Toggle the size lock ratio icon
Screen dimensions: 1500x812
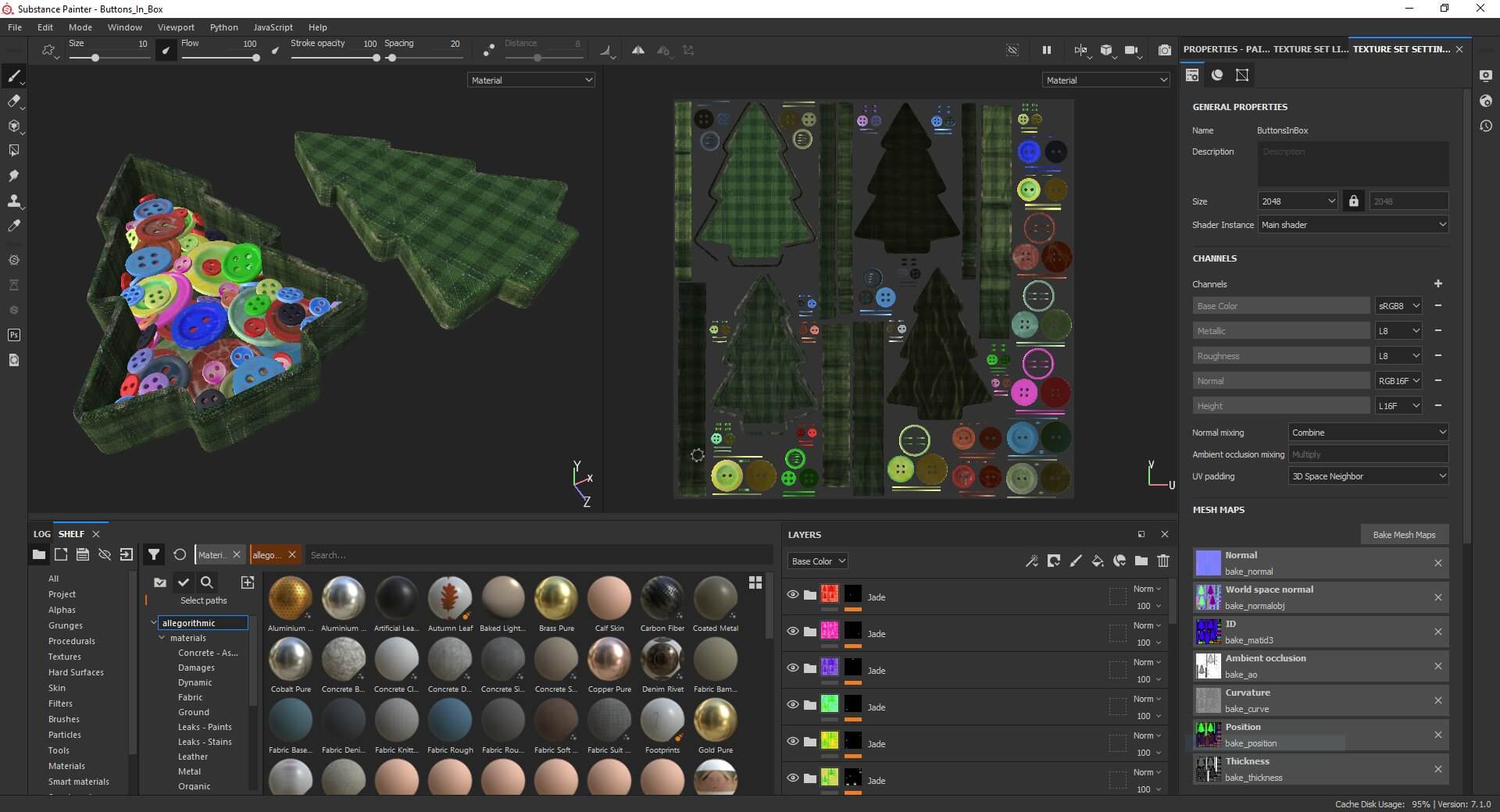[x=1353, y=201]
